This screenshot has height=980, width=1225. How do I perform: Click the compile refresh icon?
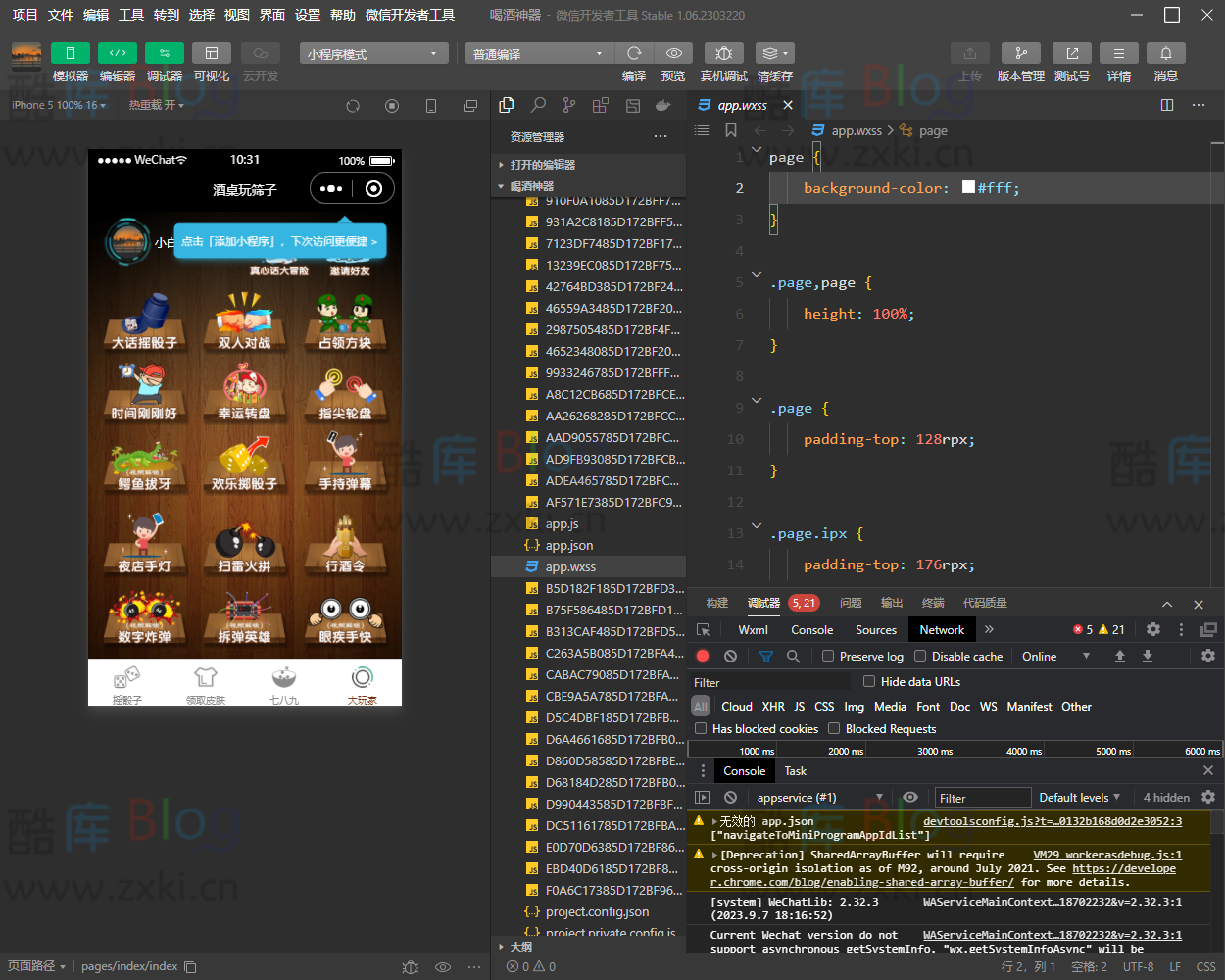point(634,53)
